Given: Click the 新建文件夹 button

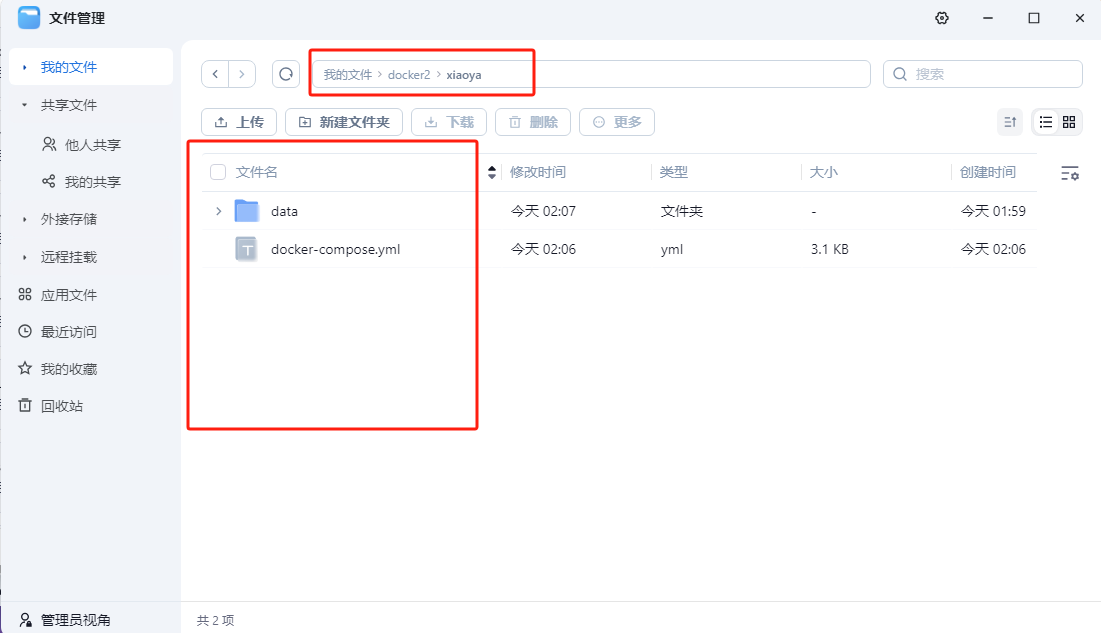Looking at the screenshot, I should 344,122.
